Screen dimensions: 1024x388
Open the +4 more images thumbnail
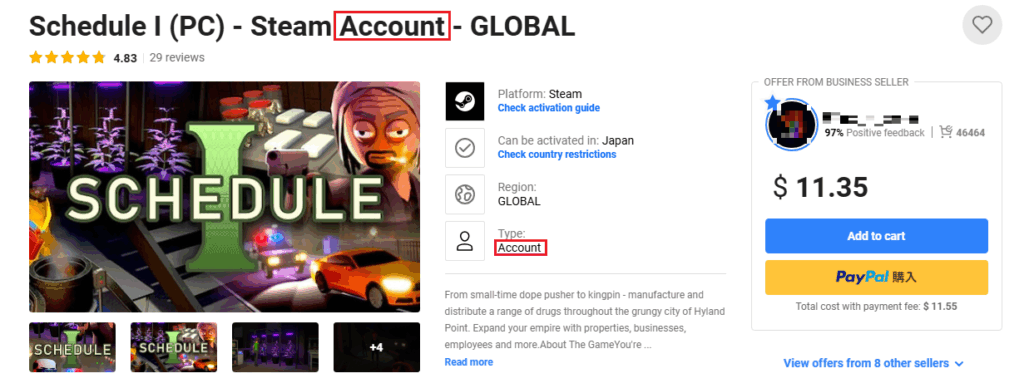377,347
